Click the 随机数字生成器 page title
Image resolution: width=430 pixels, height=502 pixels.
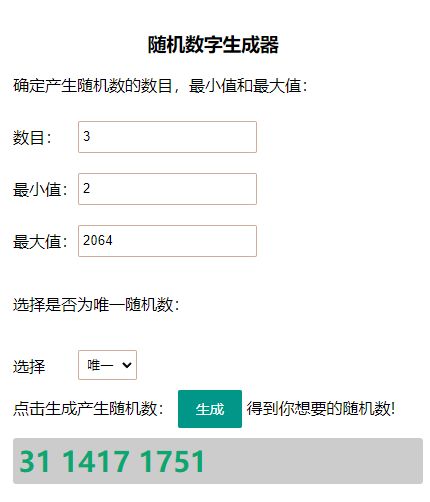(x=213, y=45)
